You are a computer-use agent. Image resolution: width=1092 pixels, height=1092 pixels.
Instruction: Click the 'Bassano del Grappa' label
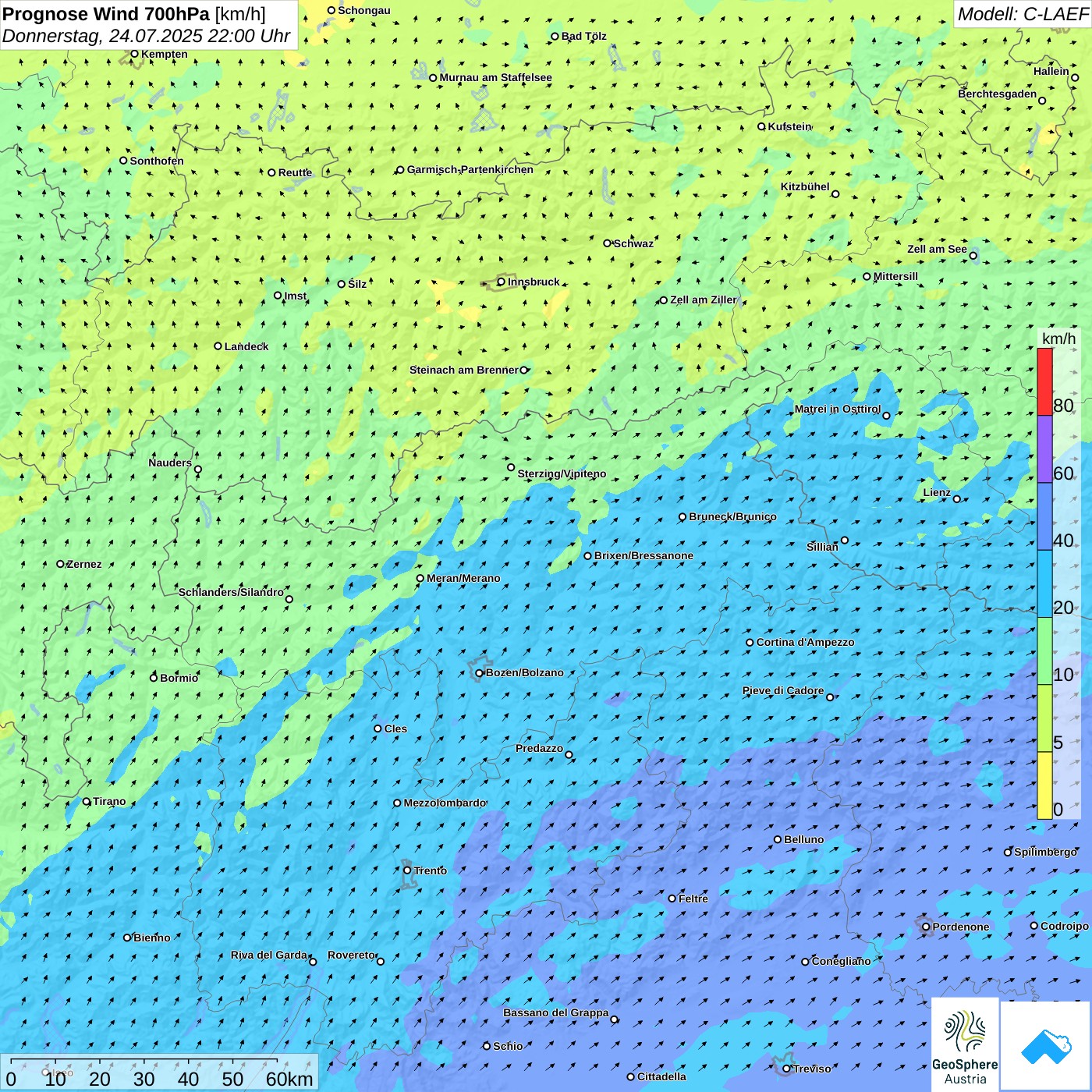pyautogui.click(x=556, y=1012)
